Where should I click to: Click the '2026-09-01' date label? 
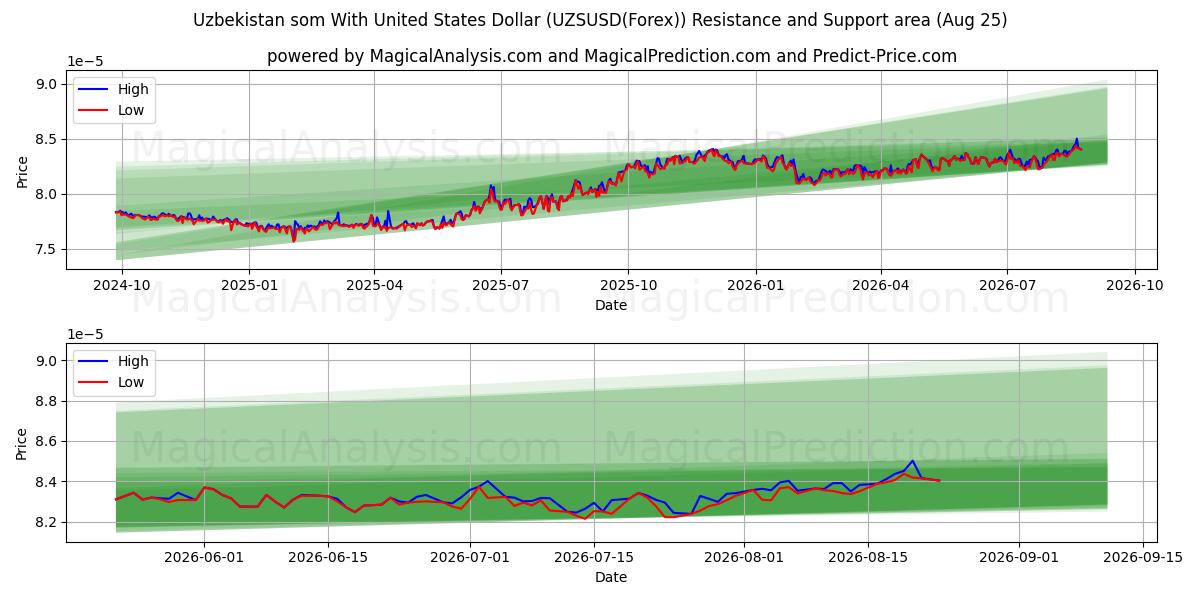click(x=1021, y=558)
